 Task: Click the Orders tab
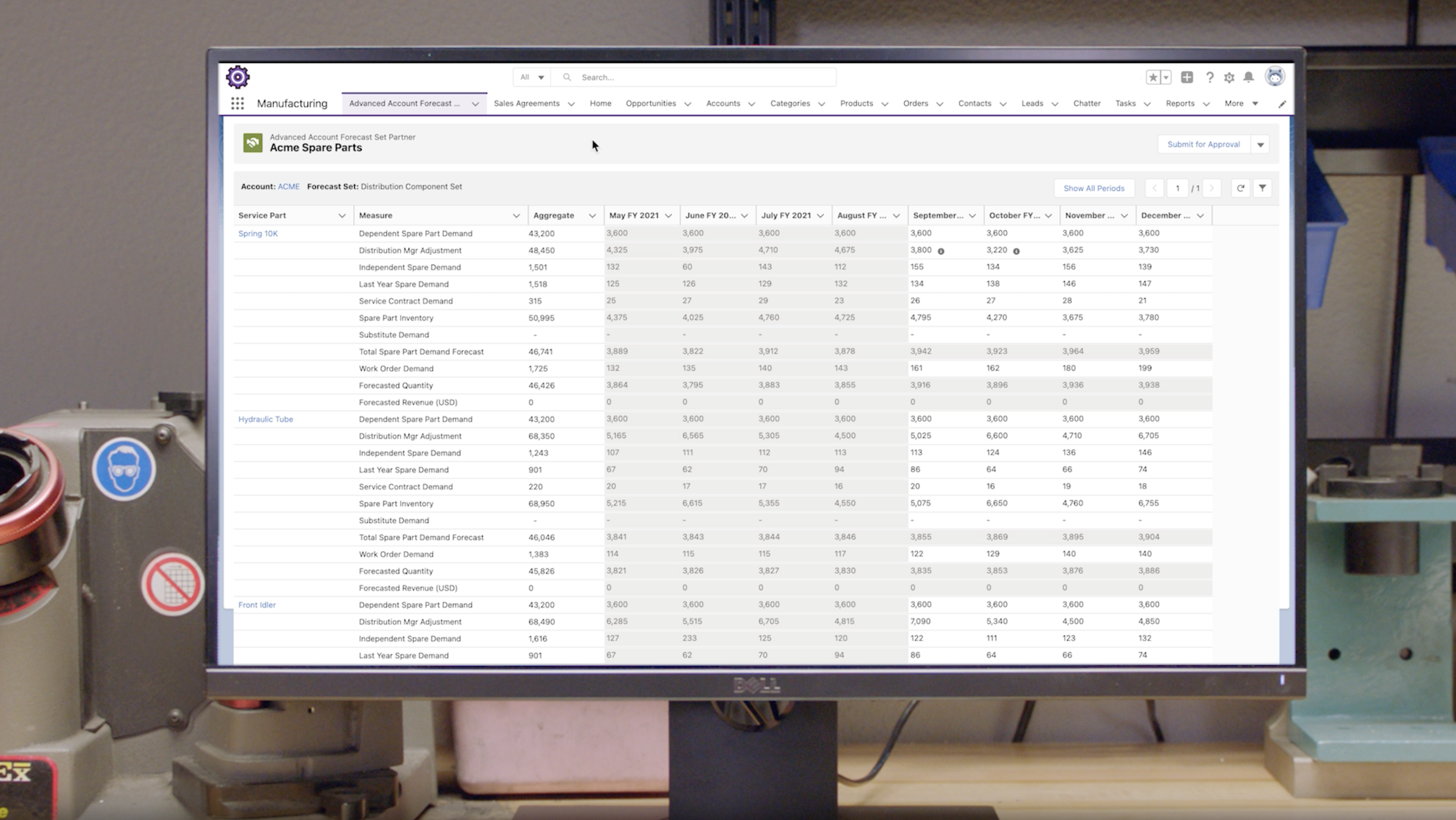[x=915, y=103]
